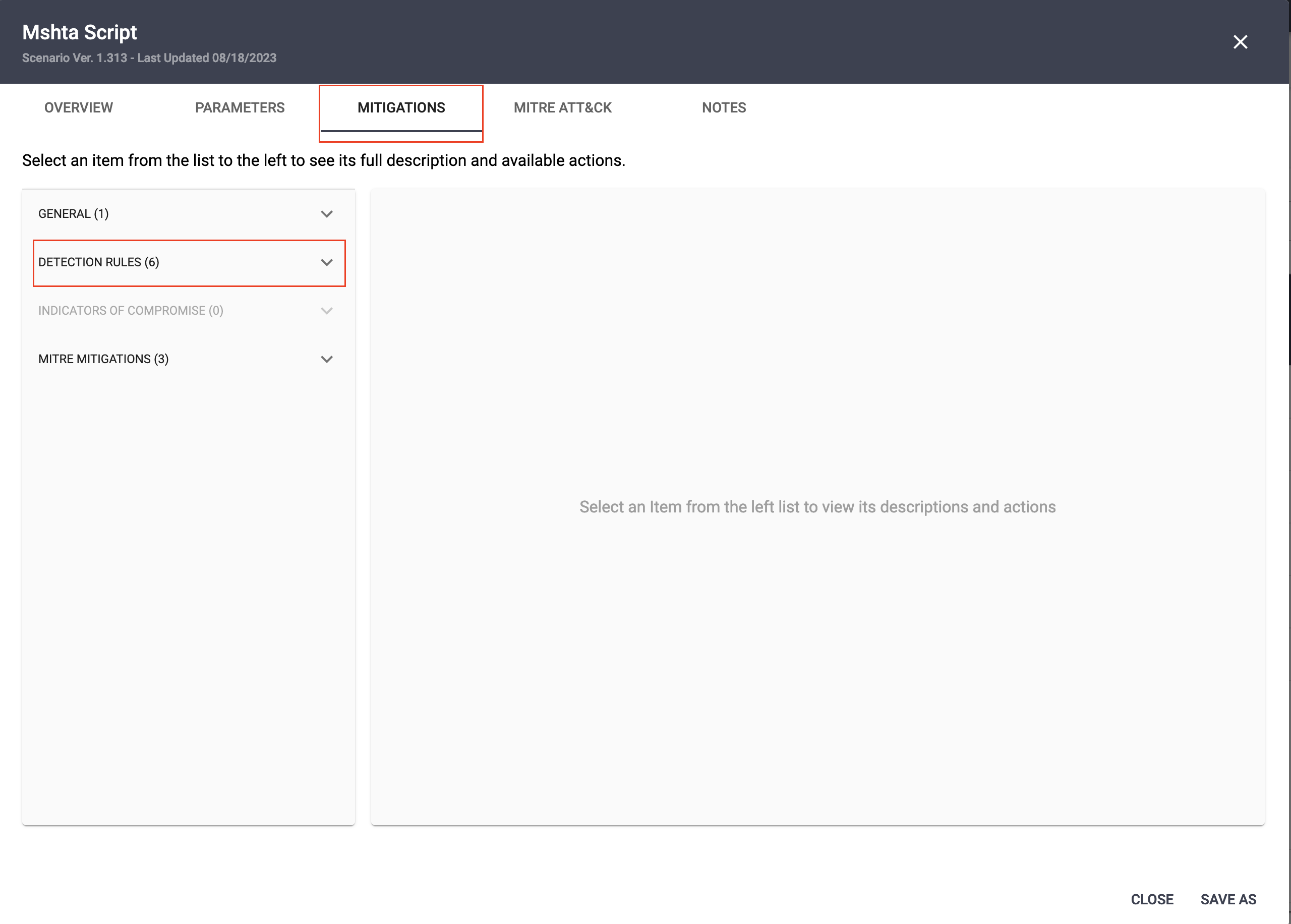Select INDICATORS OF COMPROMISE (0) row
Screen dimensions: 1291x924
[131, 311]
